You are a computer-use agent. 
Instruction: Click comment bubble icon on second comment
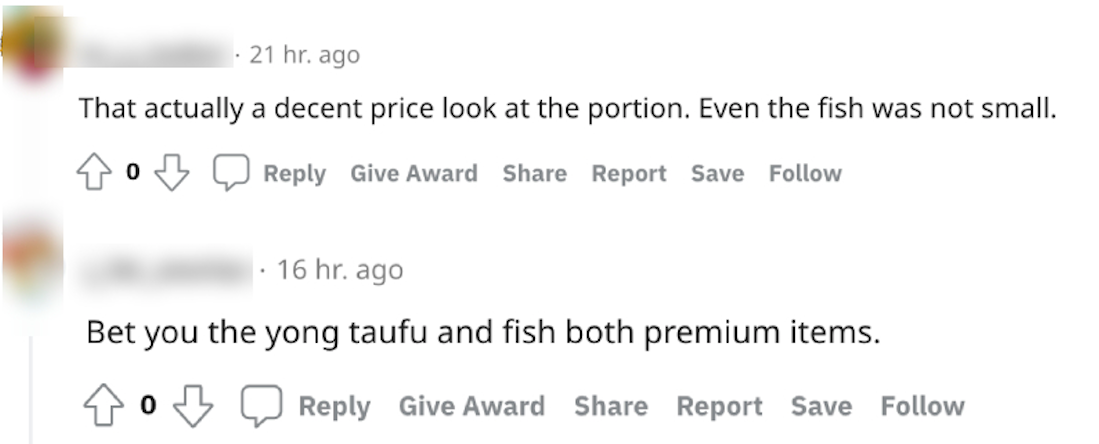(261, 405)
